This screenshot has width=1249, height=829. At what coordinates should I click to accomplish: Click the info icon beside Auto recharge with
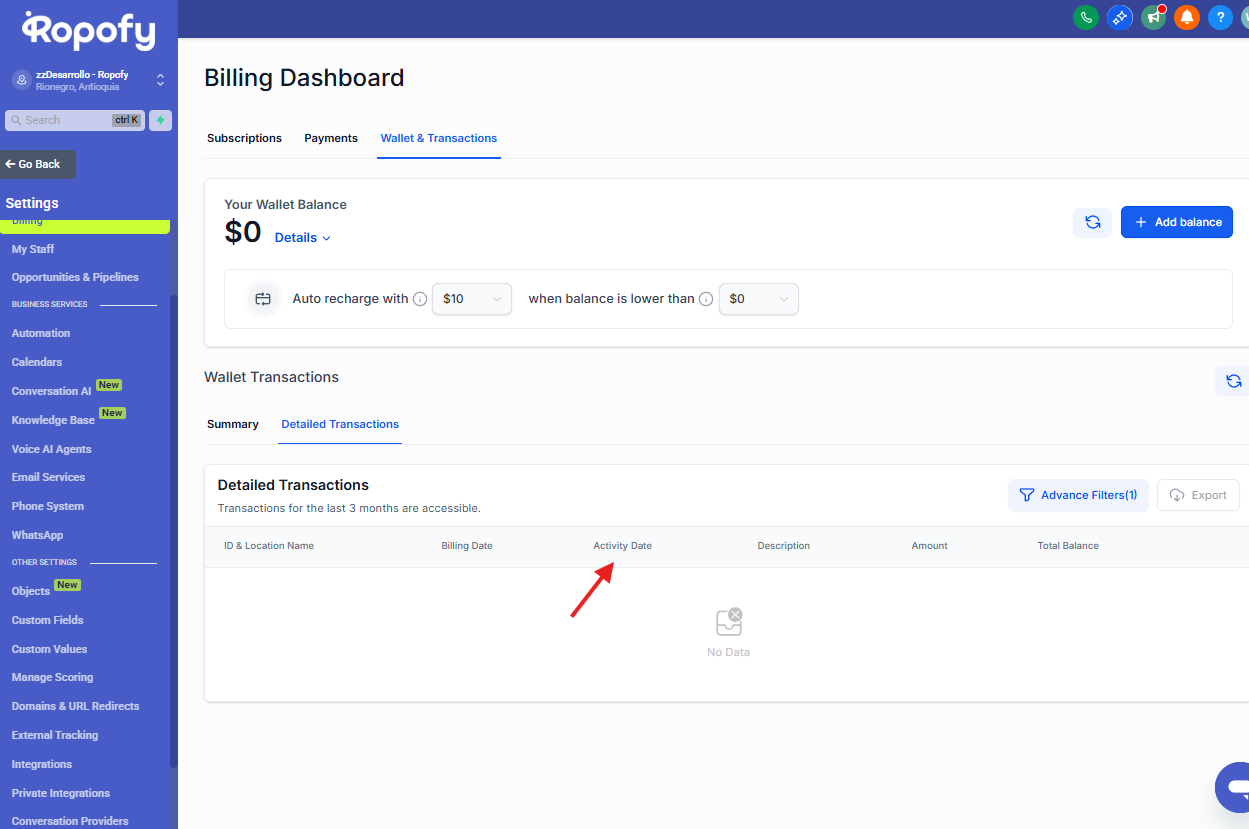tap(420, 299)
